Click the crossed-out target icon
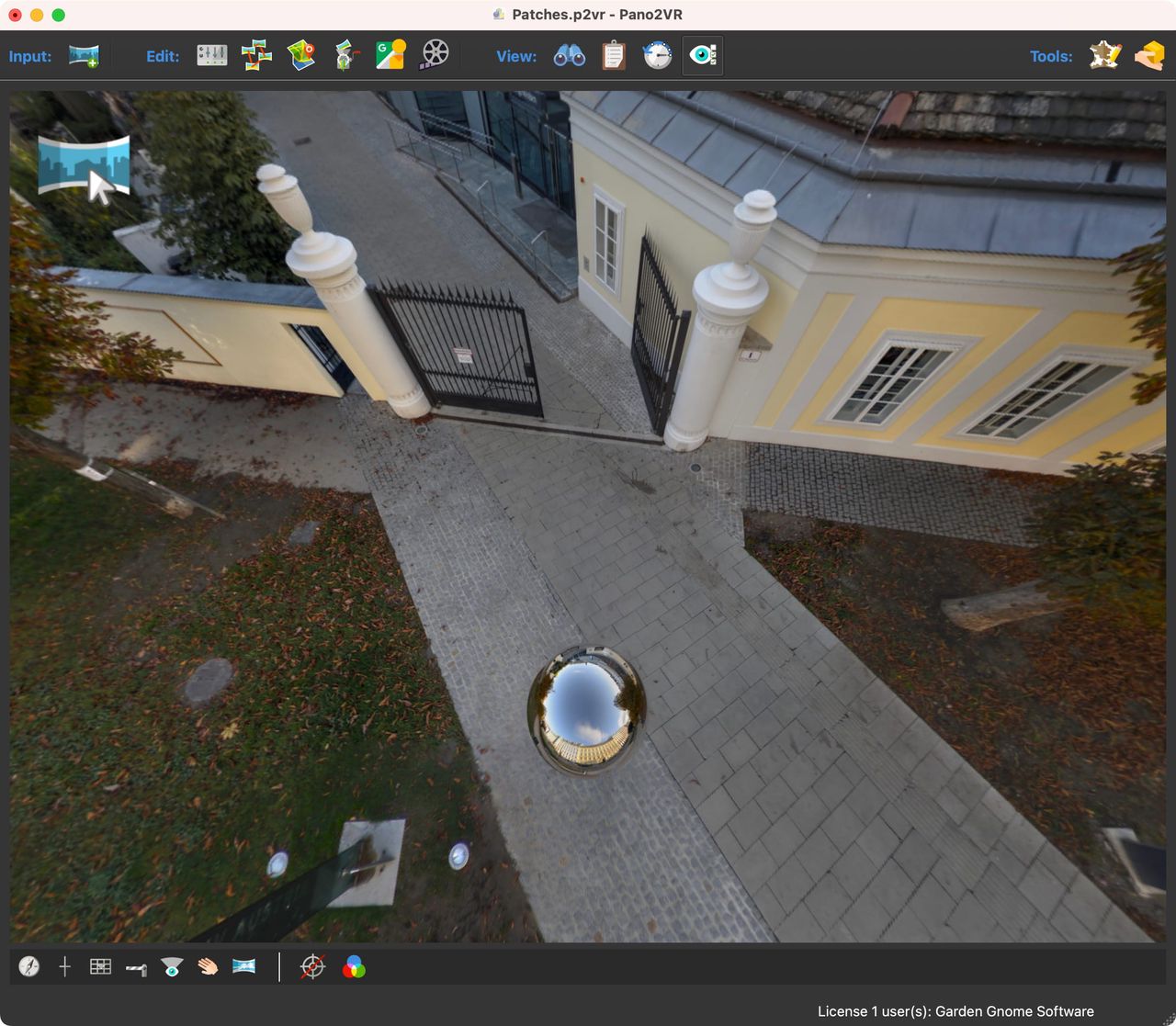1176x1026 pixels. pyautogui.click(x=312, y=966)
